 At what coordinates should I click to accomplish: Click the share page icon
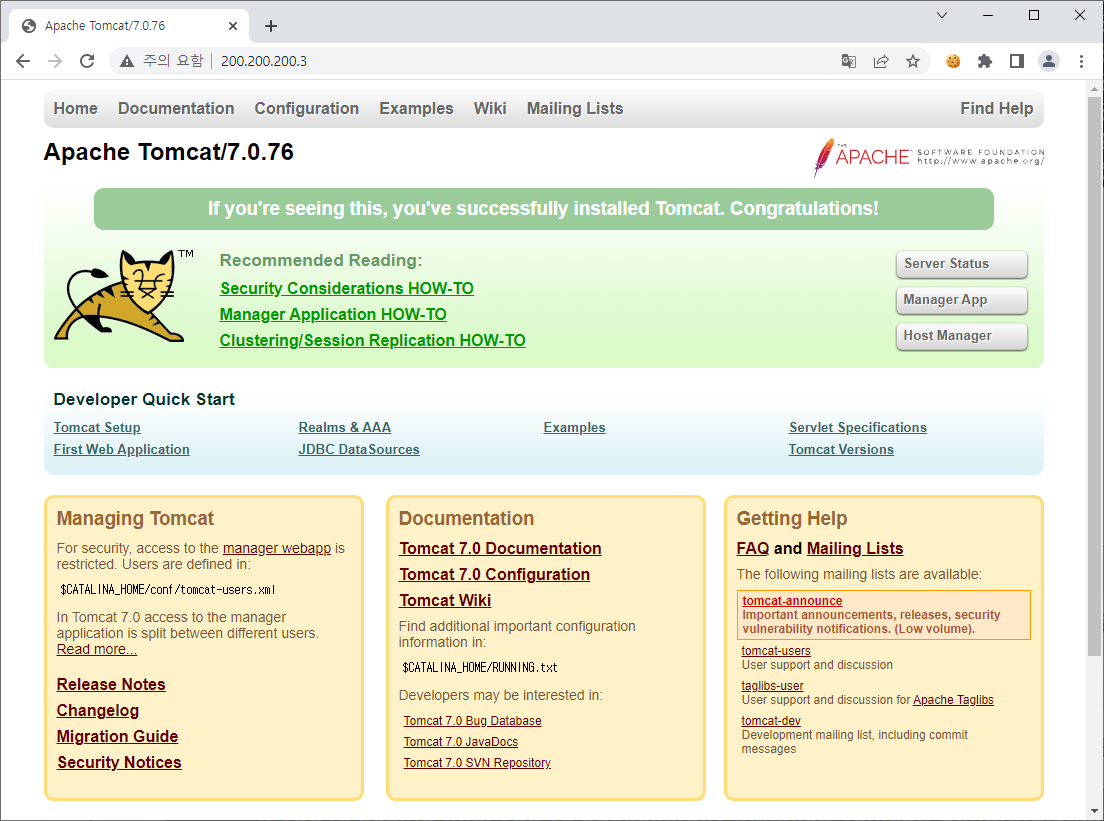pos(881,61)
